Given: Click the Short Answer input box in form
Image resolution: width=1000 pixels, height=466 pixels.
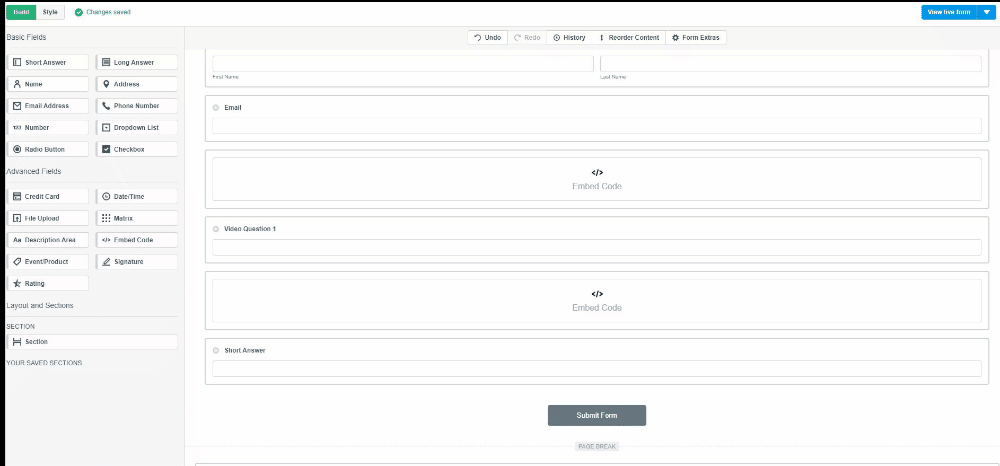Looking at the screenshot, I should tap(597, 368).
